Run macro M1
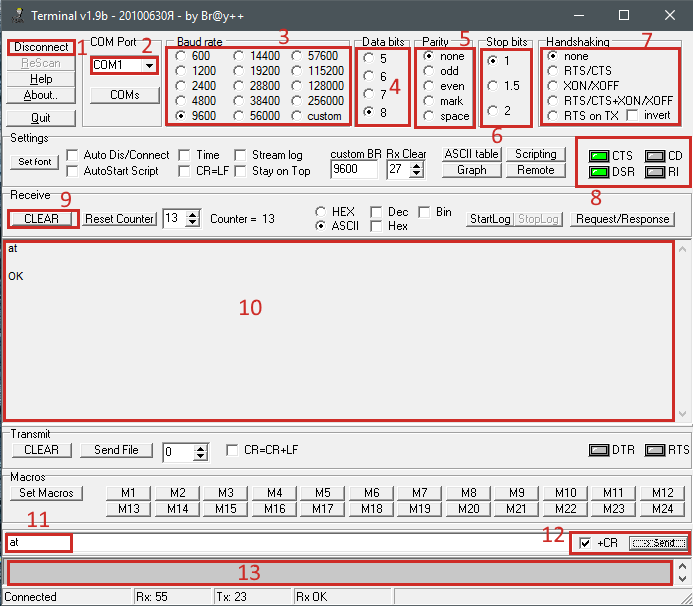The image size is (693, 606). point(128,493)
